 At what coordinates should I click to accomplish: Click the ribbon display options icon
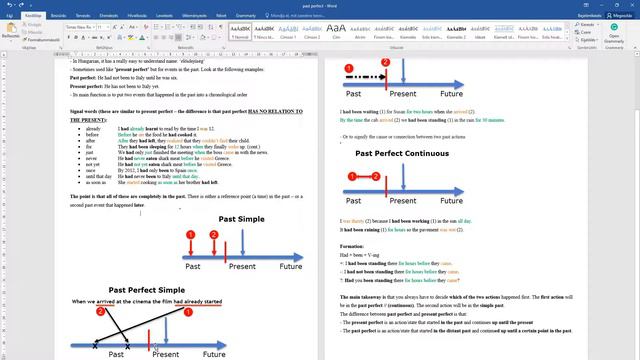click(x=586, y=5)
